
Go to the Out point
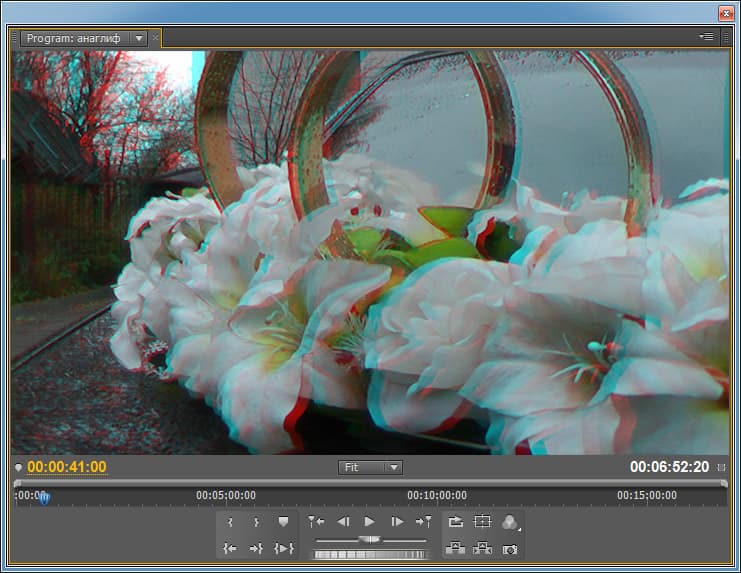[x=256, y=548]
